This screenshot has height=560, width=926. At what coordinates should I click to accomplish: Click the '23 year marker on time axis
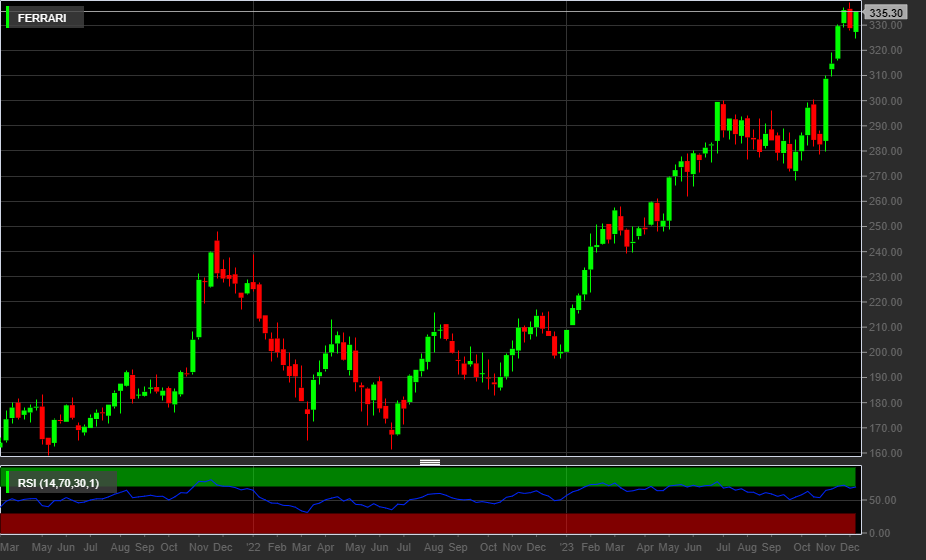pyautogui.click(x=566, y=547)
